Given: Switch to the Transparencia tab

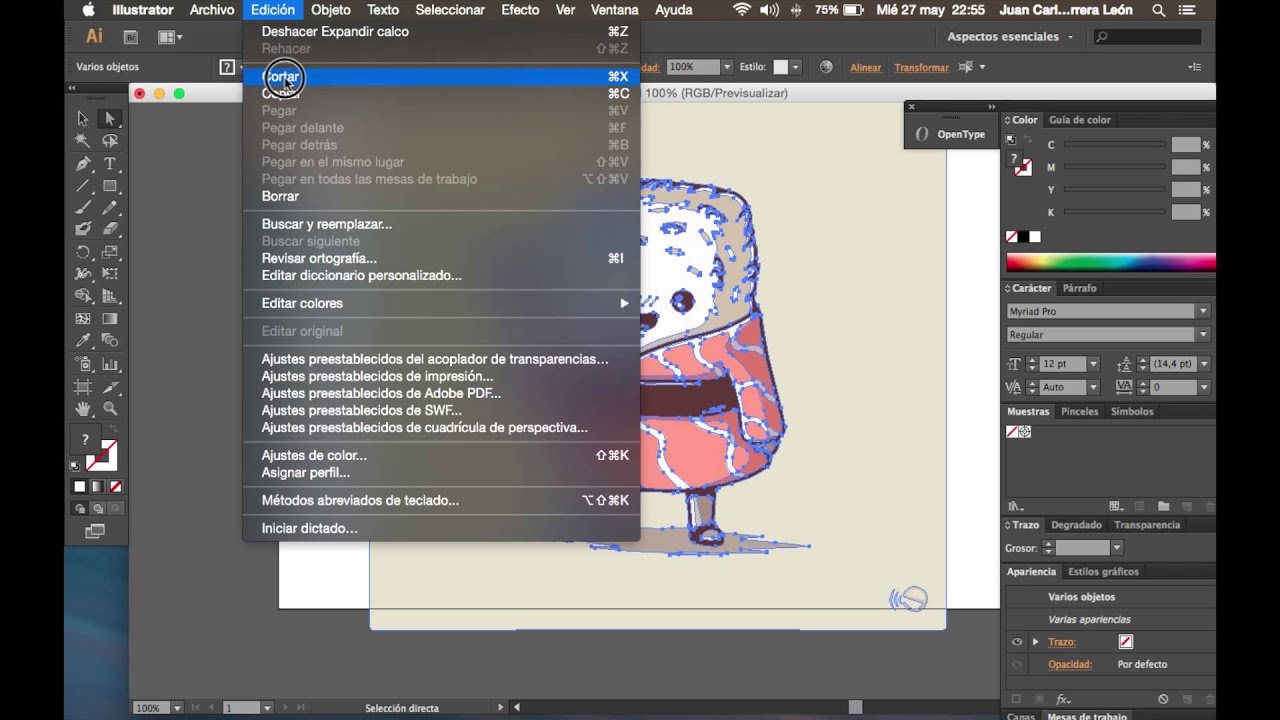Looking at the screenshot, I should (x=1147, y=525).
